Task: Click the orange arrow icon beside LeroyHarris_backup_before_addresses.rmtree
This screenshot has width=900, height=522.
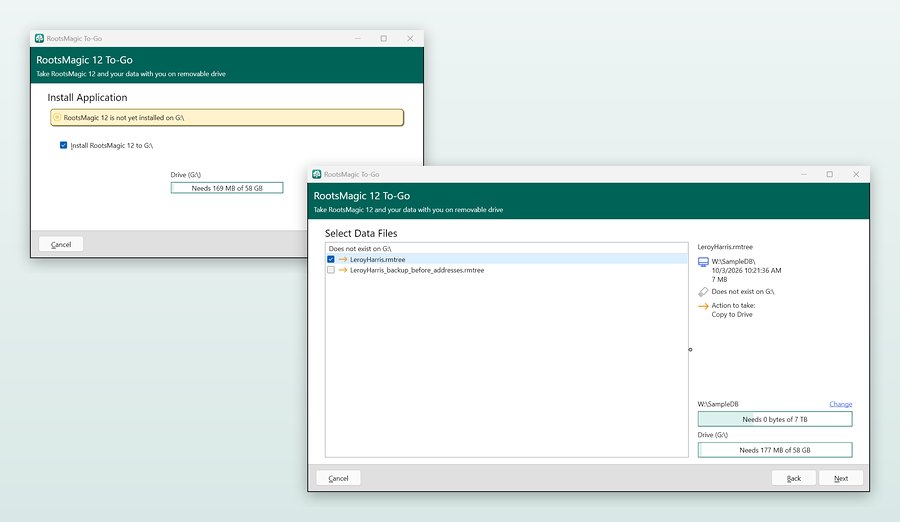Action: pos(343,270)
